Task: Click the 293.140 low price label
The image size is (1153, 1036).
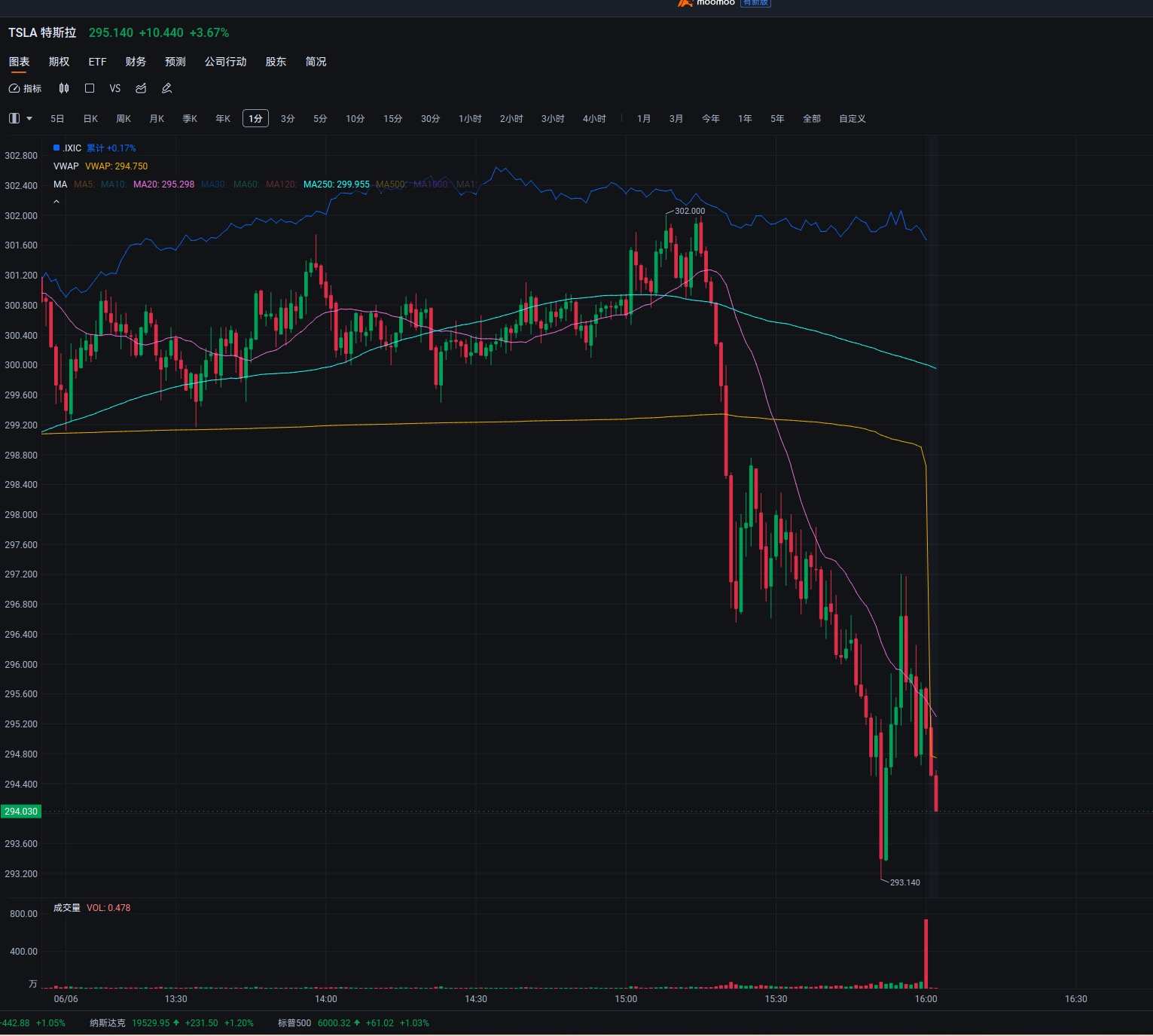Action: (905, 882)
